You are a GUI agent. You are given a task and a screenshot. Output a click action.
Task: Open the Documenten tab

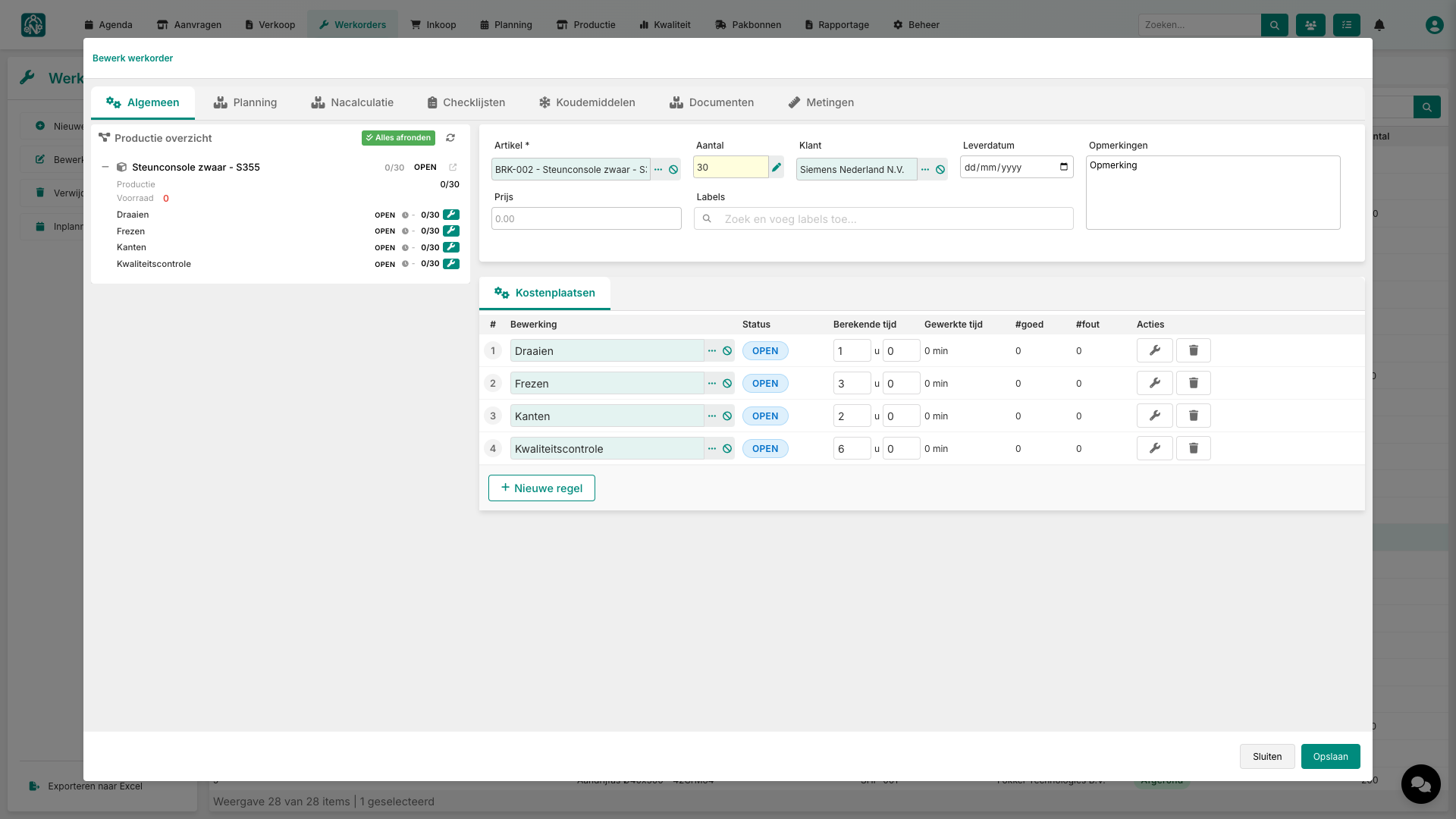711,103
